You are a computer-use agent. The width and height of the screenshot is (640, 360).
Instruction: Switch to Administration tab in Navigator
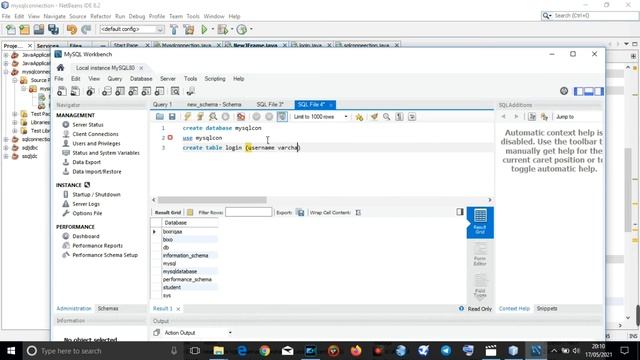[74, 309]
